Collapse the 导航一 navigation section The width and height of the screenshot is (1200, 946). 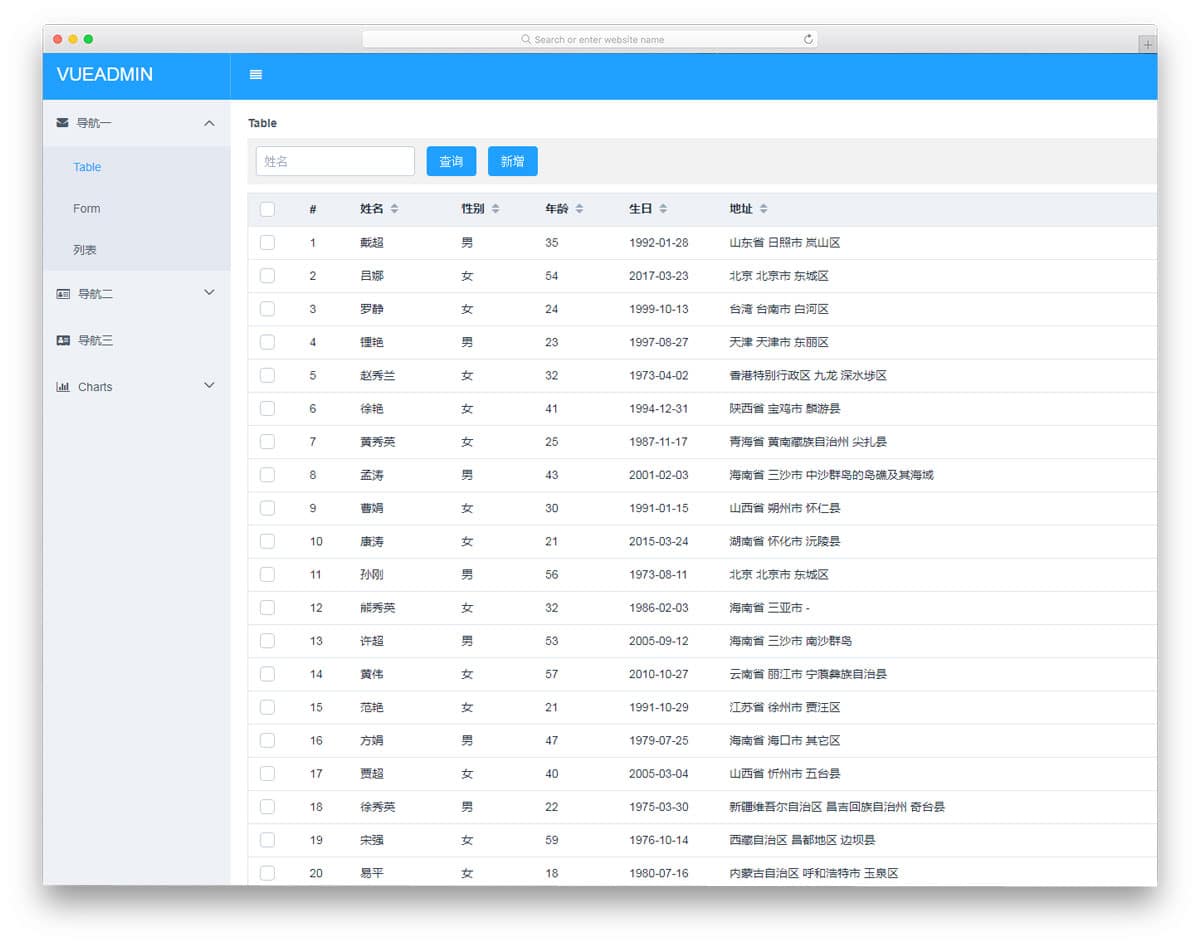point(135,122)
